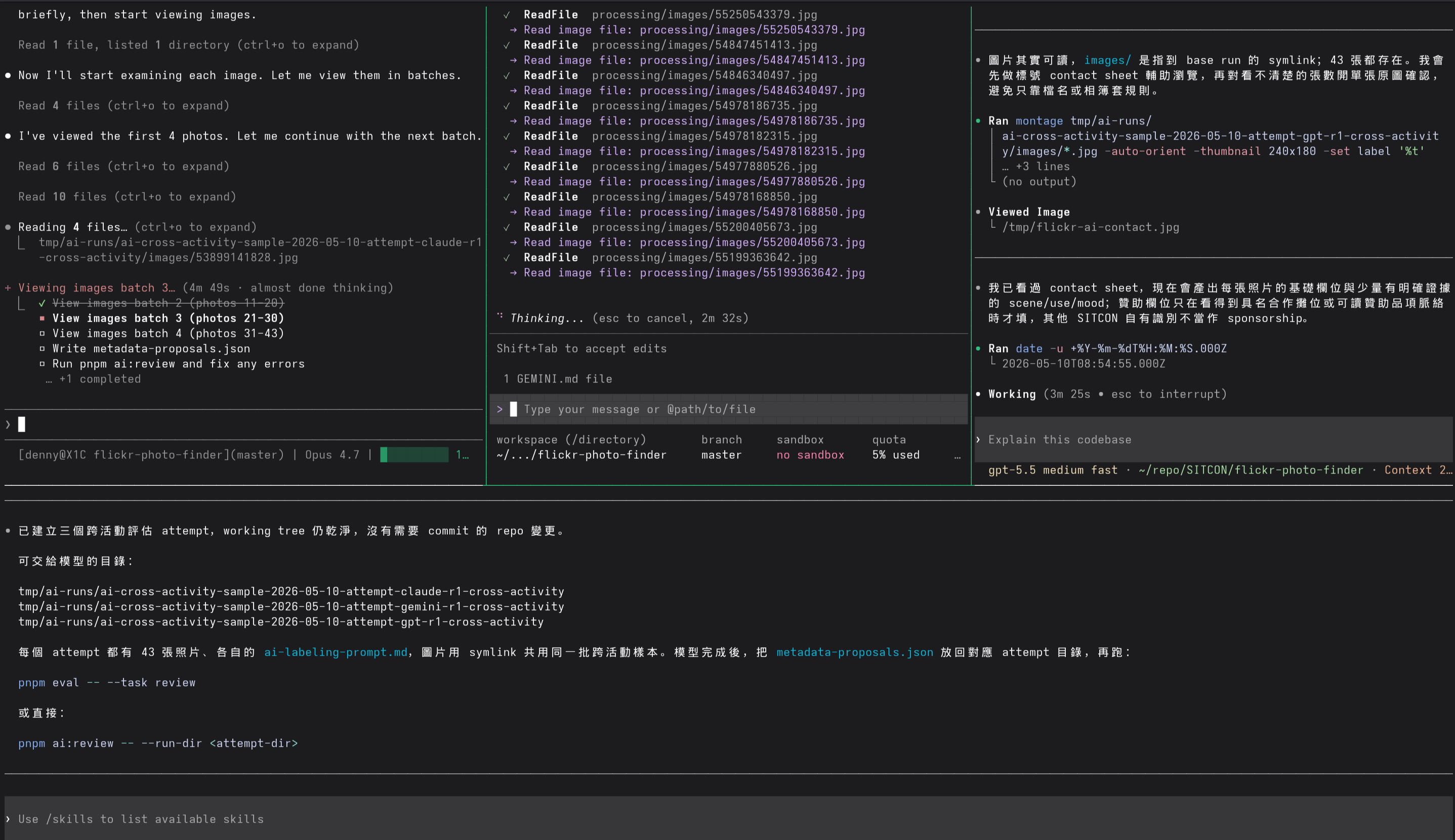Click 'Read image file: processing/images/54847451413.jpg'

coord(695,60)
